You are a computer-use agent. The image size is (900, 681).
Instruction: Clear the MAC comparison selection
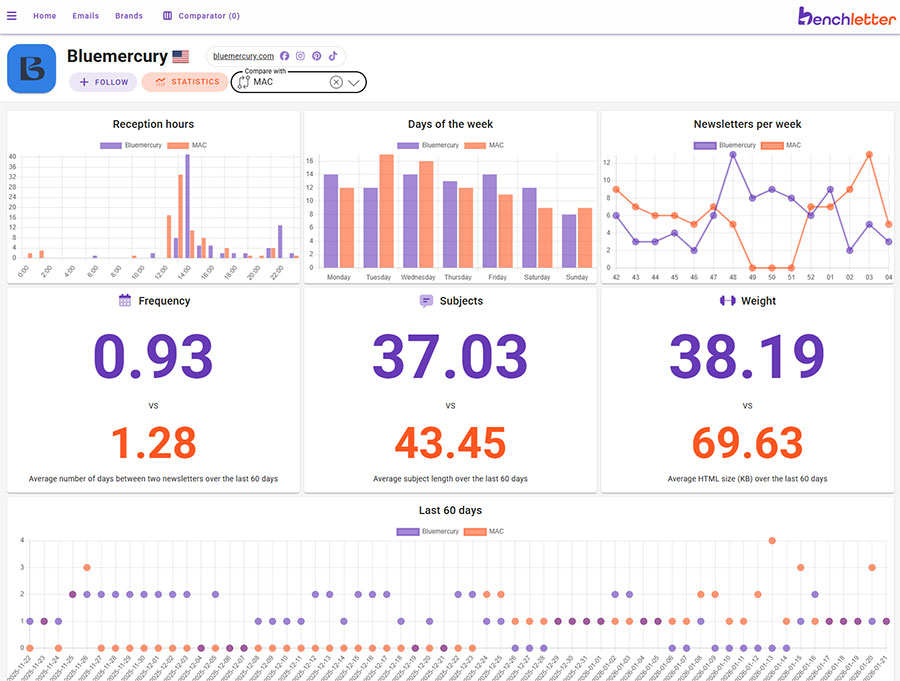pos(336,82)
